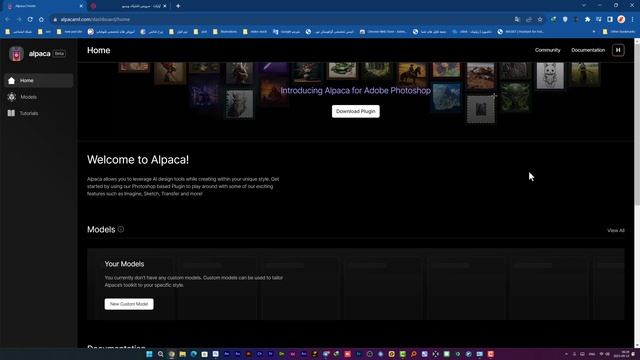Click the Chrome profile avatar
Image resolution: width=640 pixels, height=360 pixels.
pos(621,19)
